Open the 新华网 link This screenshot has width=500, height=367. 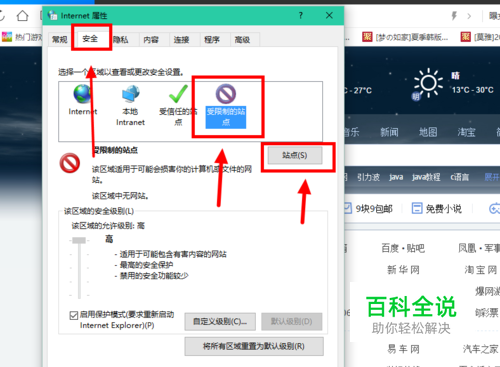(x=403, y=270)
